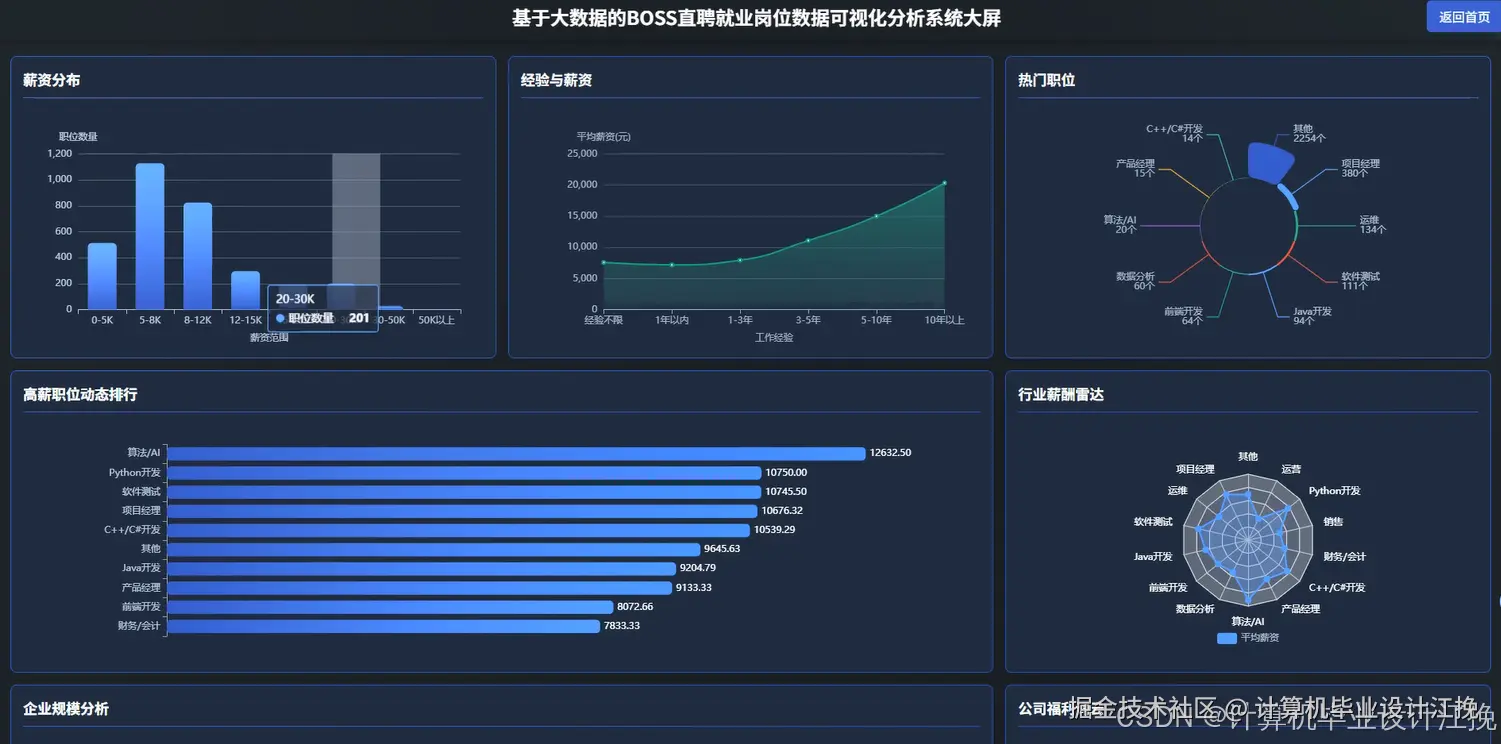Viewport: 1501px width, 744px height.
Task: Click the 0-5K salary bar
Action: tap(102, 276)
